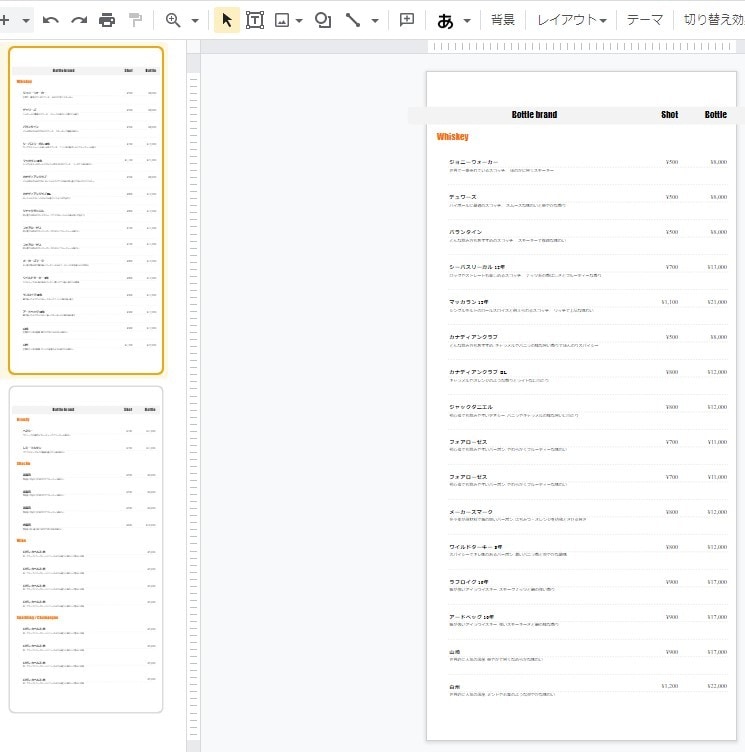
Task: Click the description line under マッカラン 12年
Action: pyautogui.click(x=521, y=310)
